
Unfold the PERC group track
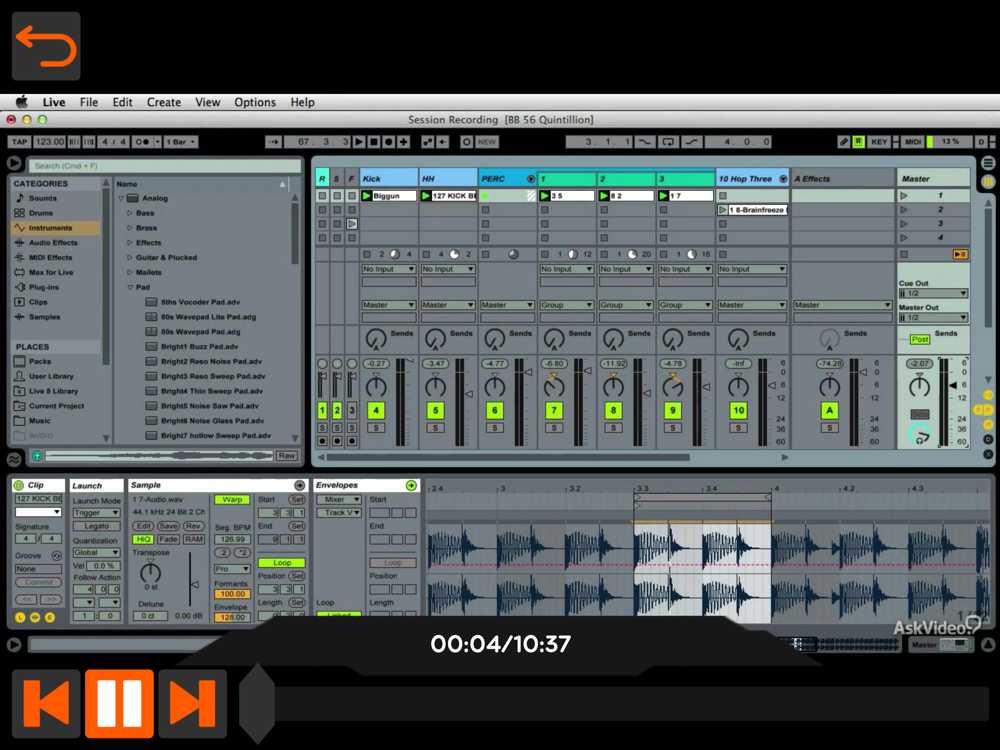pos(531,179)
